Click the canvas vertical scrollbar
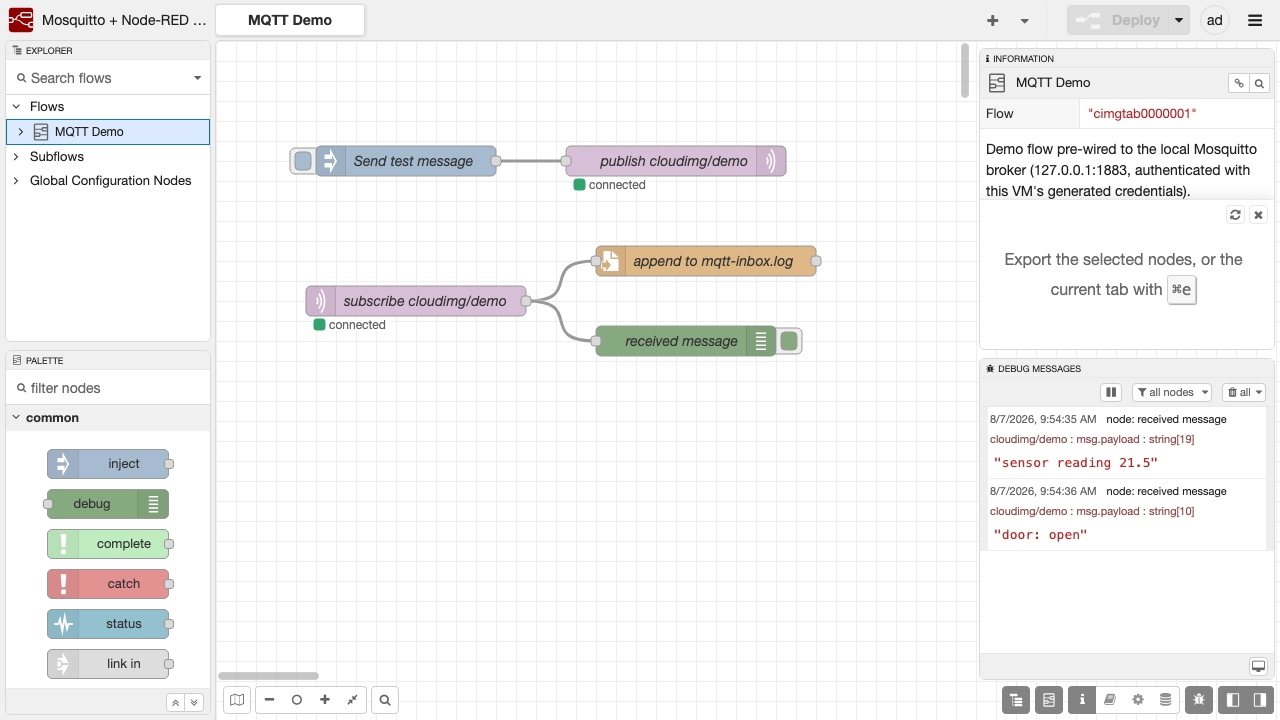 click(x=965, y=70)
